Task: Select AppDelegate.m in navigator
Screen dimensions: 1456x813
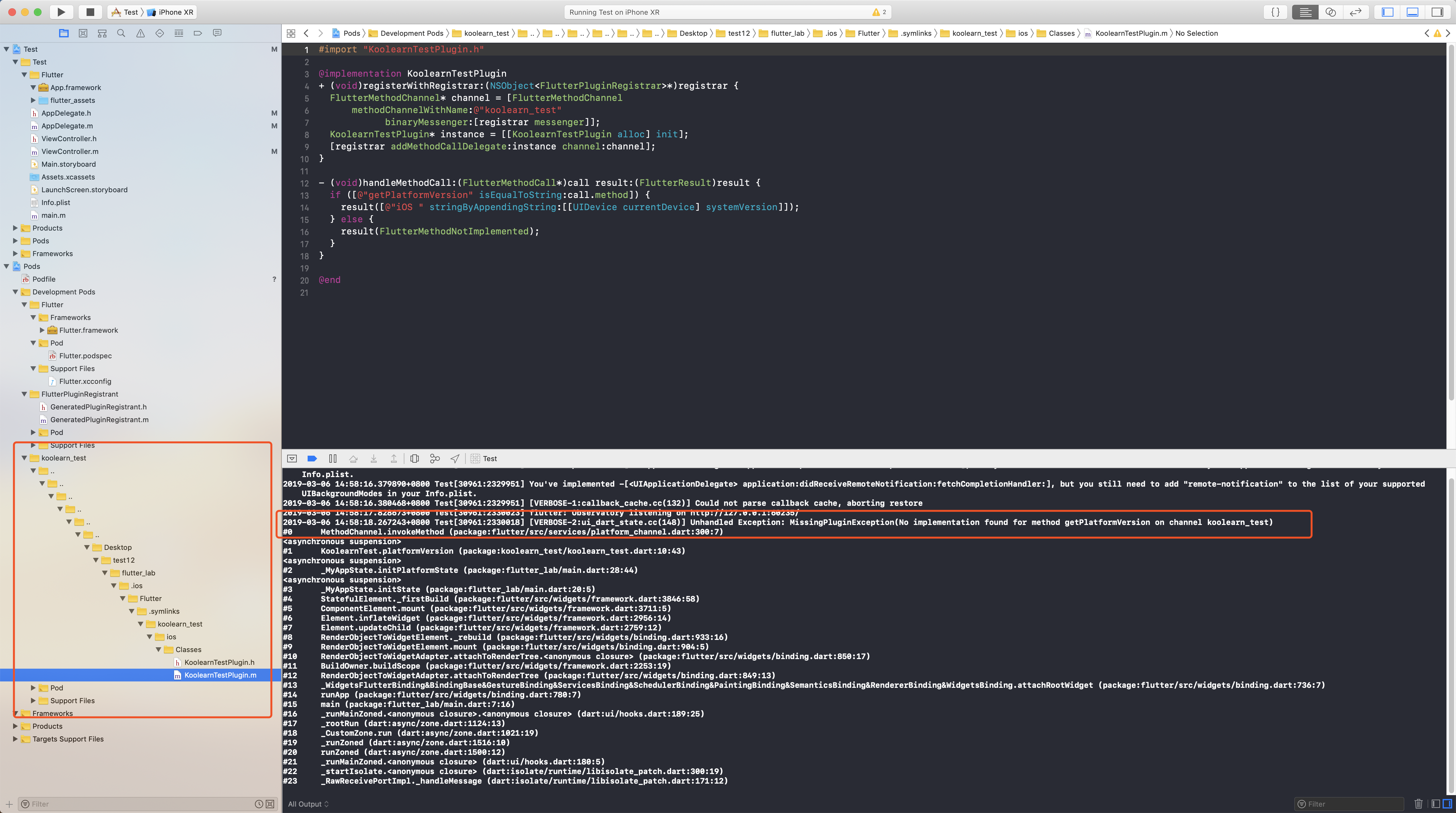Action: click(x=67, y=126)
